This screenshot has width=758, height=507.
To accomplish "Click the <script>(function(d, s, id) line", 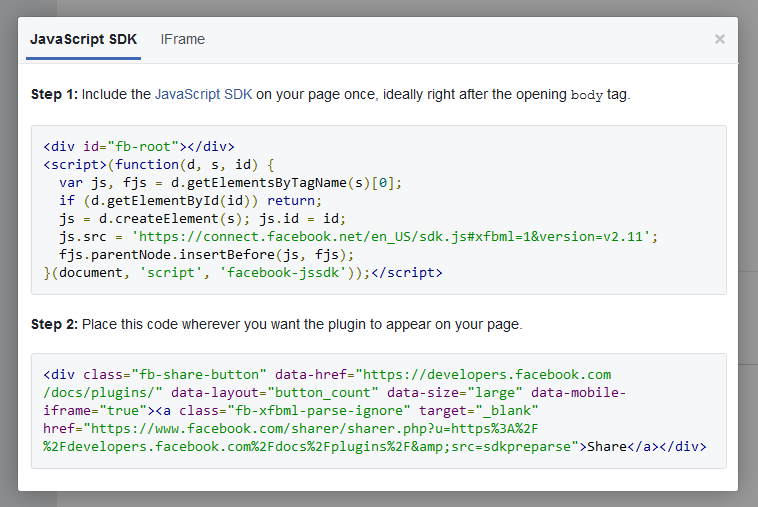I will [x=159, y=165].
